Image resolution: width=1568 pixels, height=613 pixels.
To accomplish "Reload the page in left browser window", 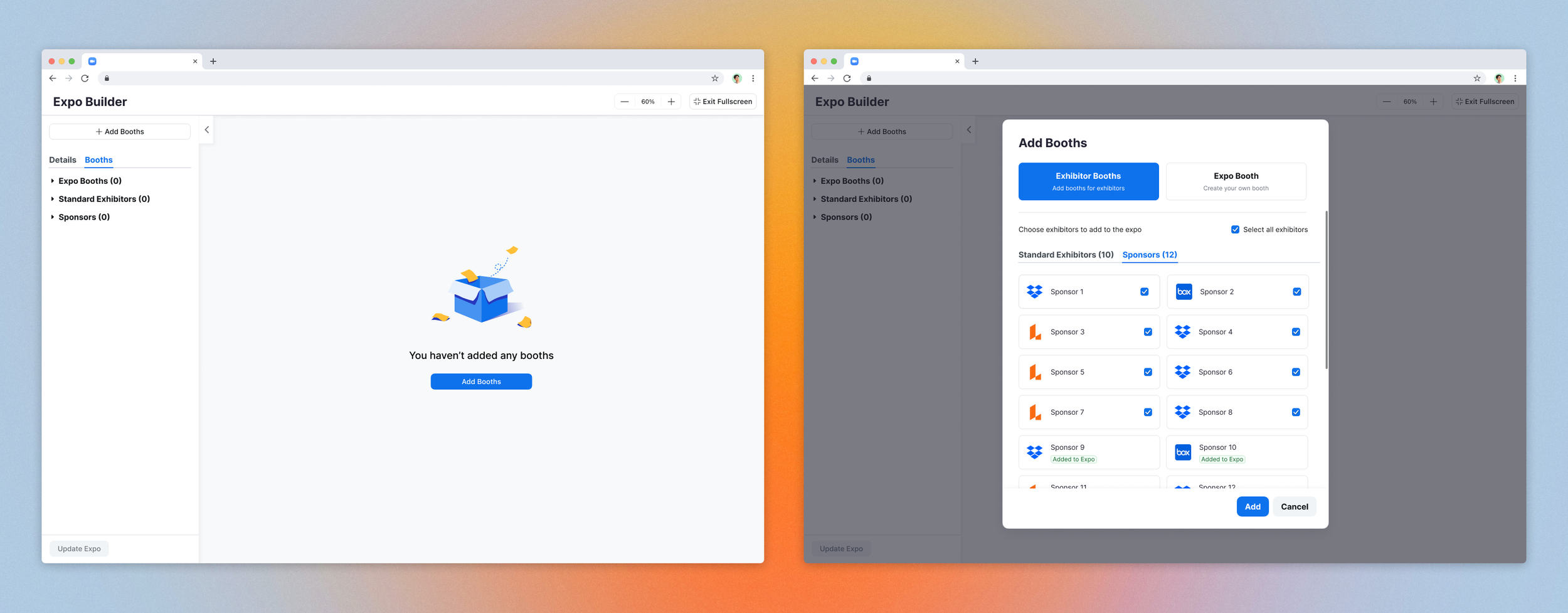I will tap(85, 78).
